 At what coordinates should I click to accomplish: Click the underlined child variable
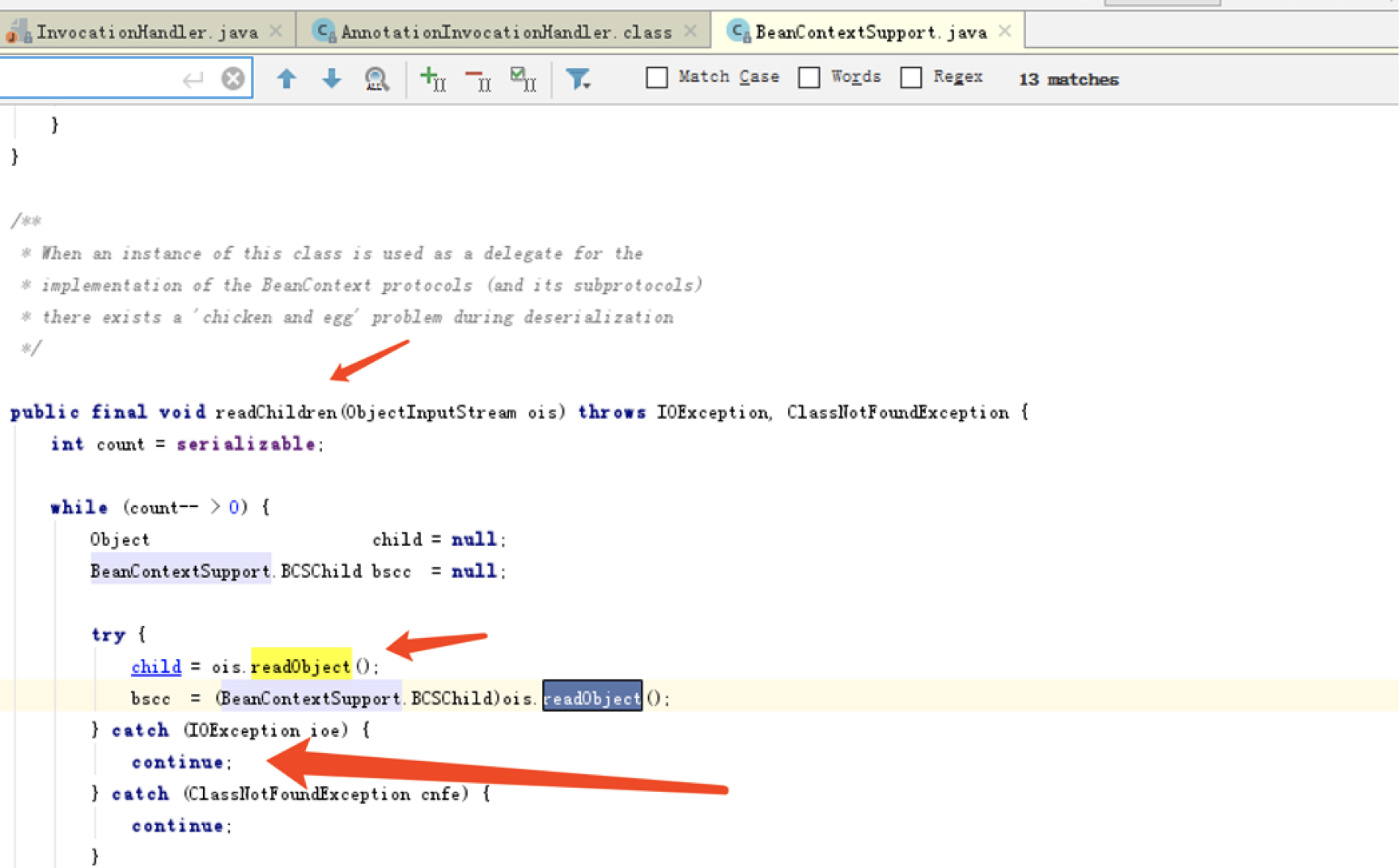point(156,666)
